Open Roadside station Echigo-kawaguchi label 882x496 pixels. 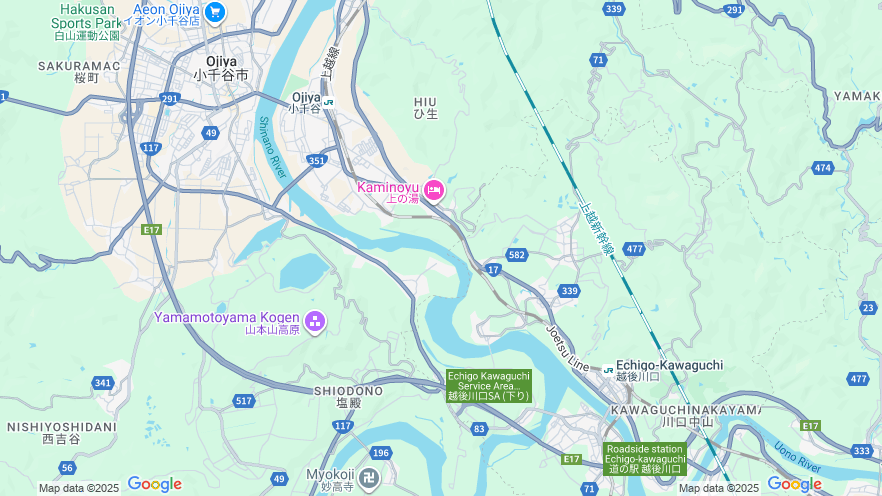[x=645, y=459]
